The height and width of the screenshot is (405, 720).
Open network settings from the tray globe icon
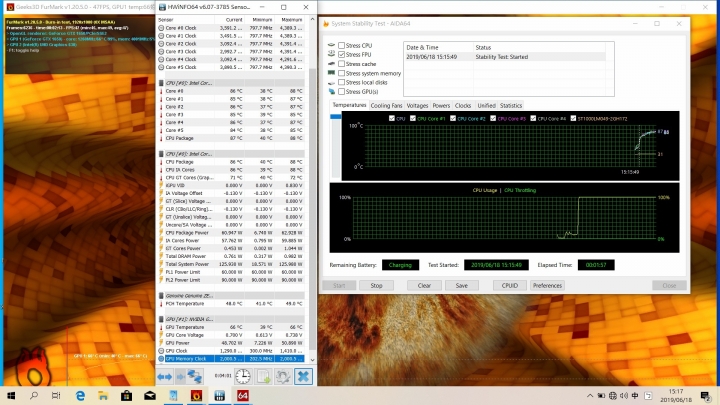[x=613, y=395]
